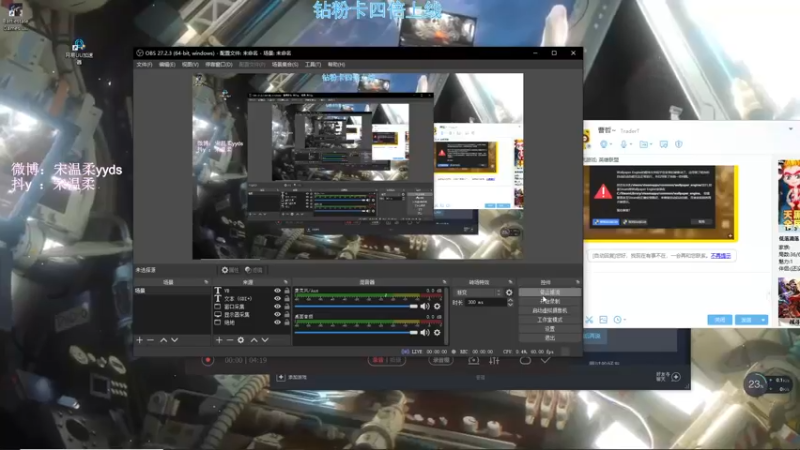Open 视图(V) menu in OBS
The image size is (800, 450).
190,65
